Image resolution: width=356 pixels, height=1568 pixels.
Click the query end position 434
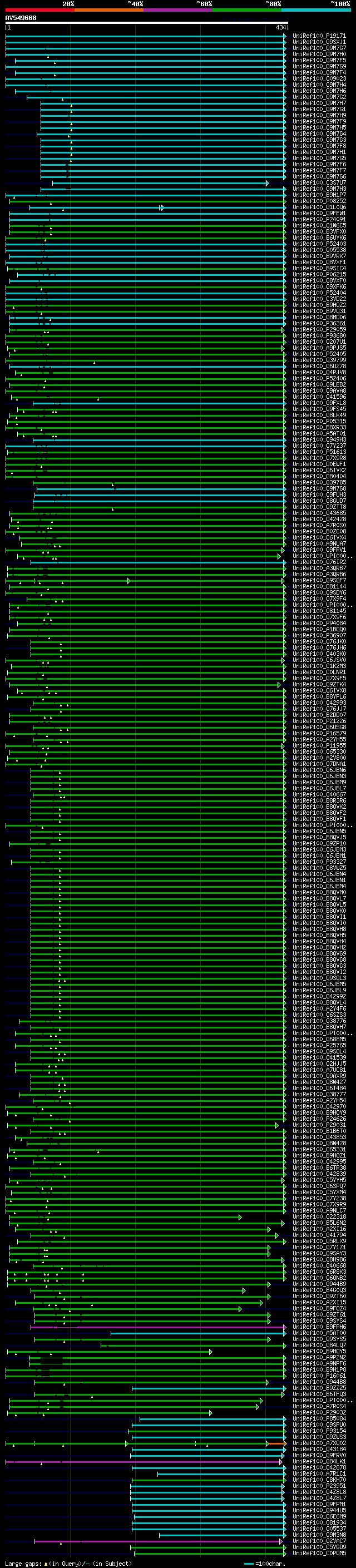point(280,27)
